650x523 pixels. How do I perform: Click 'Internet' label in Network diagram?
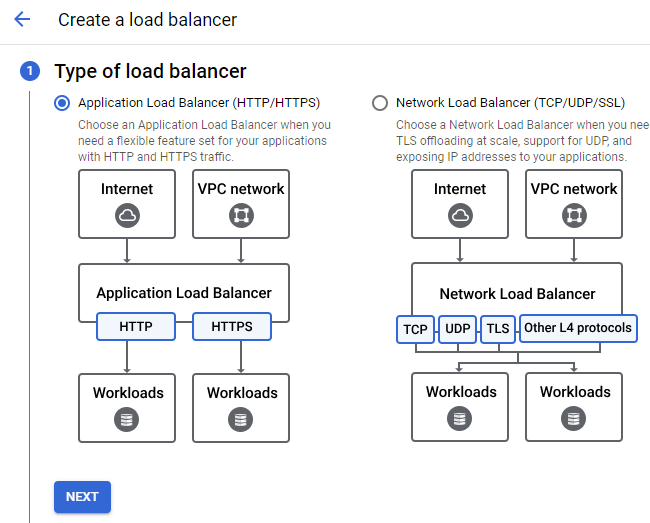460,189
